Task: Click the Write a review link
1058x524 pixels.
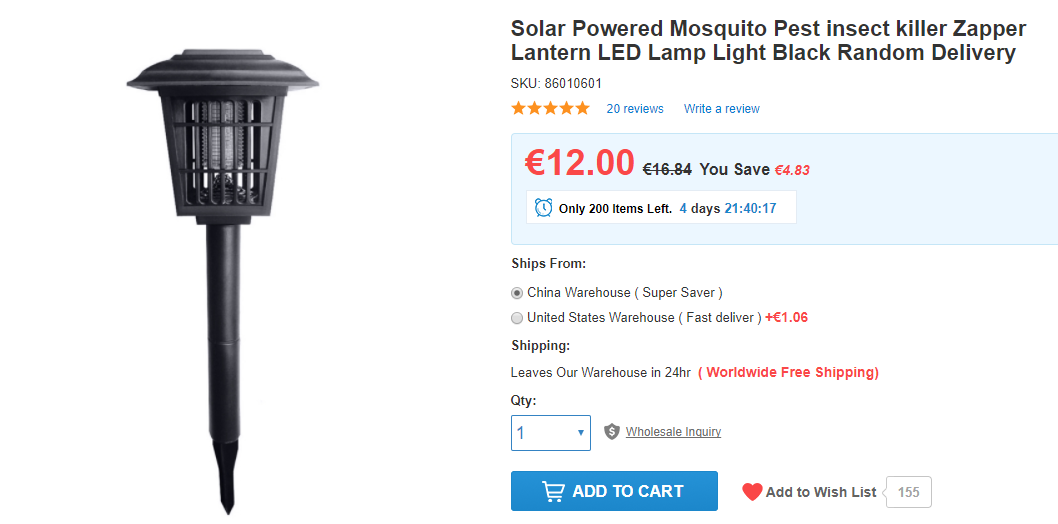Action: [x=721, y=109]
